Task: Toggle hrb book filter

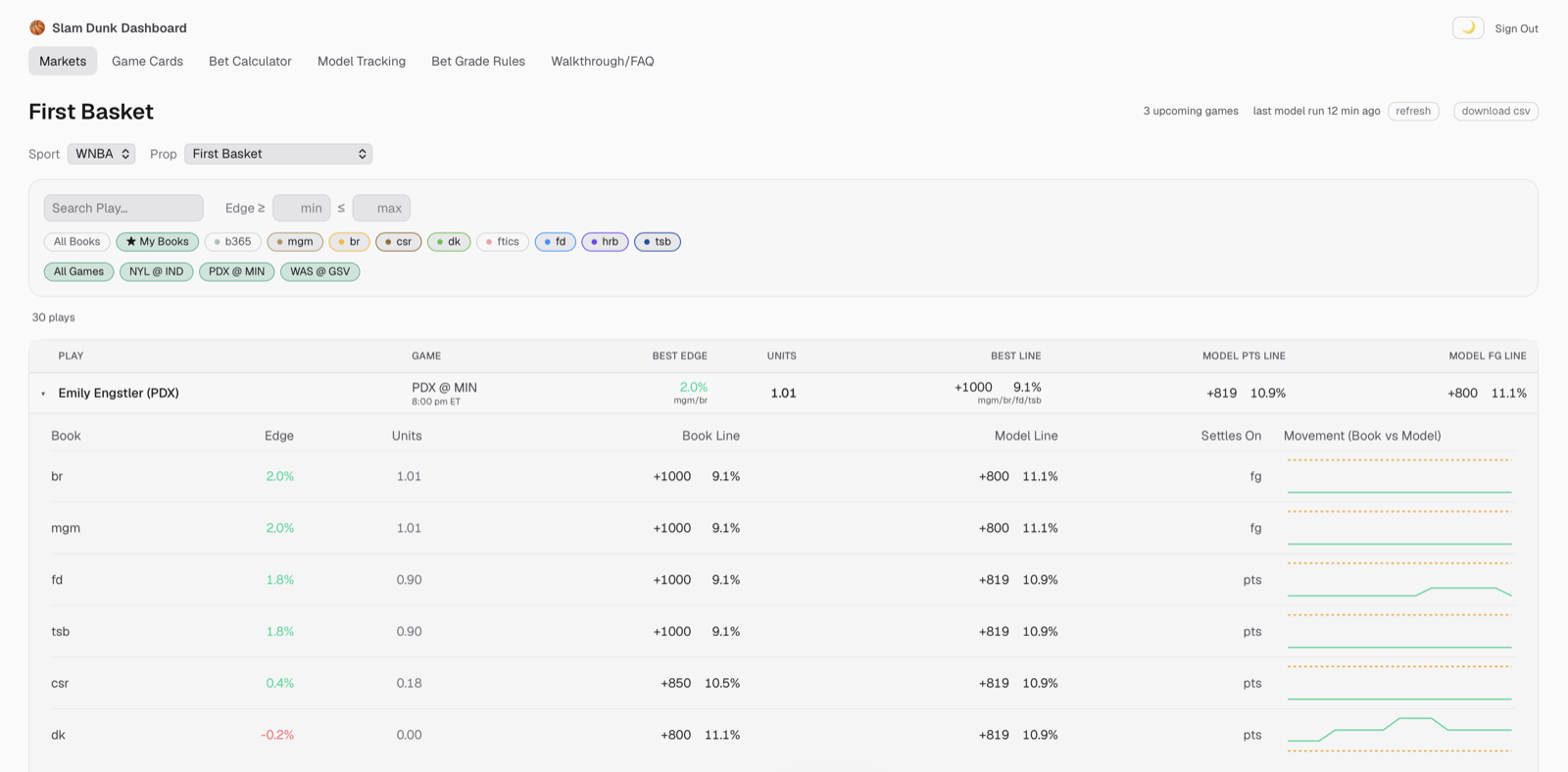Action: click(605, 242)
